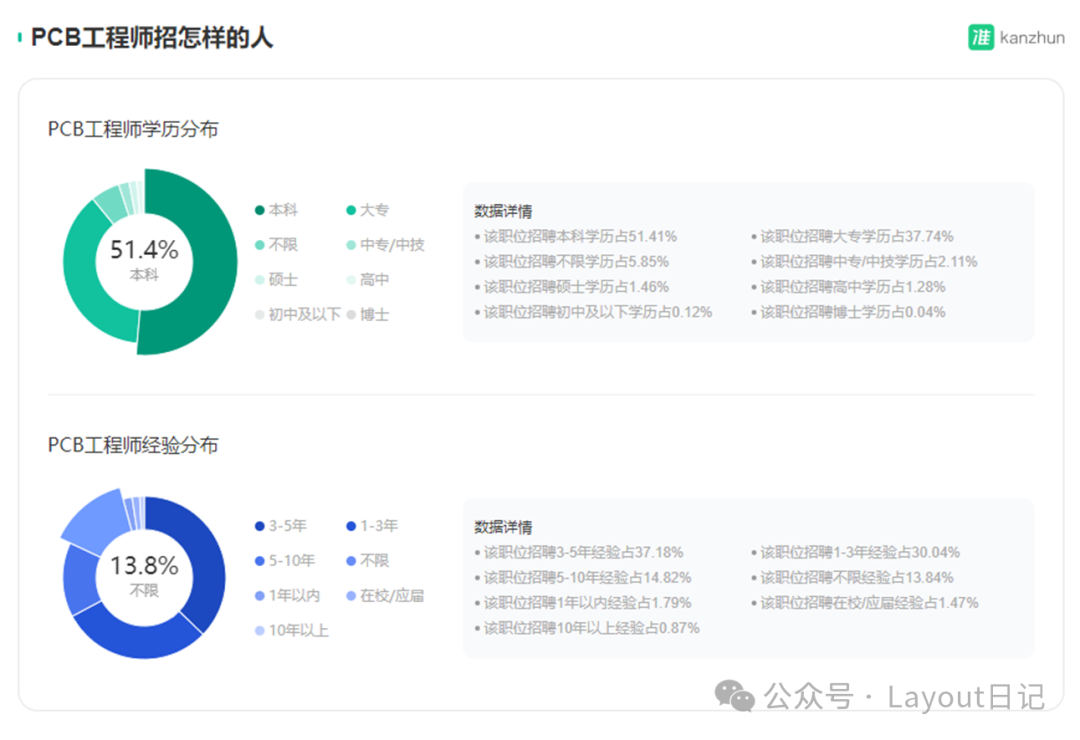
Task: Toggle the 1年以内 legend item in experience chart
Action: 278,596
